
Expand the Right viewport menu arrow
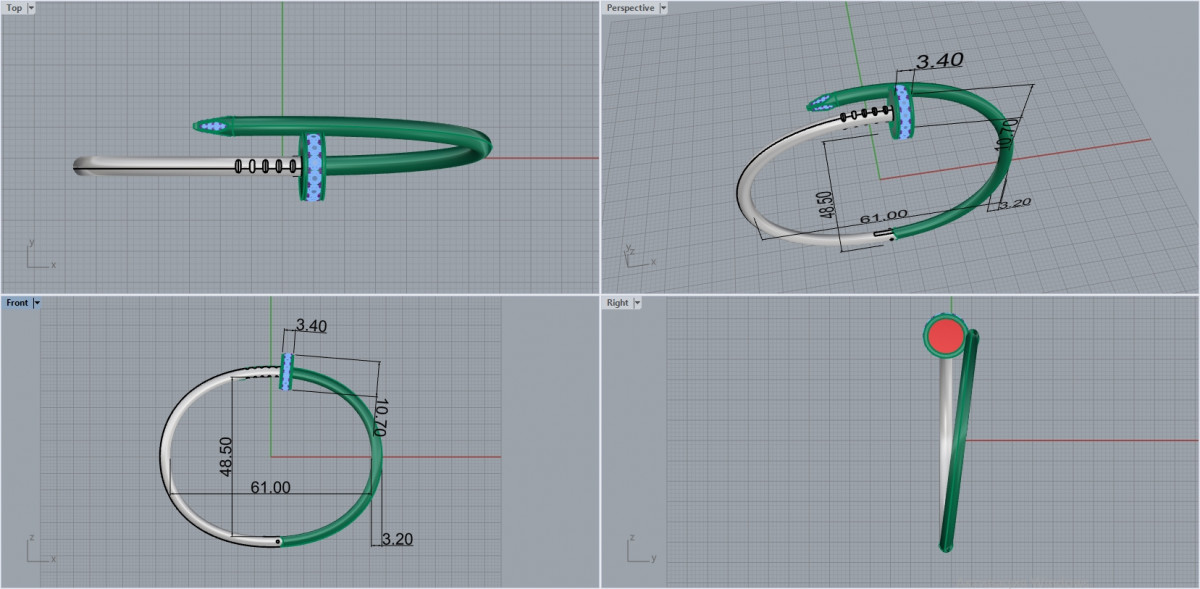click(637, 302)
